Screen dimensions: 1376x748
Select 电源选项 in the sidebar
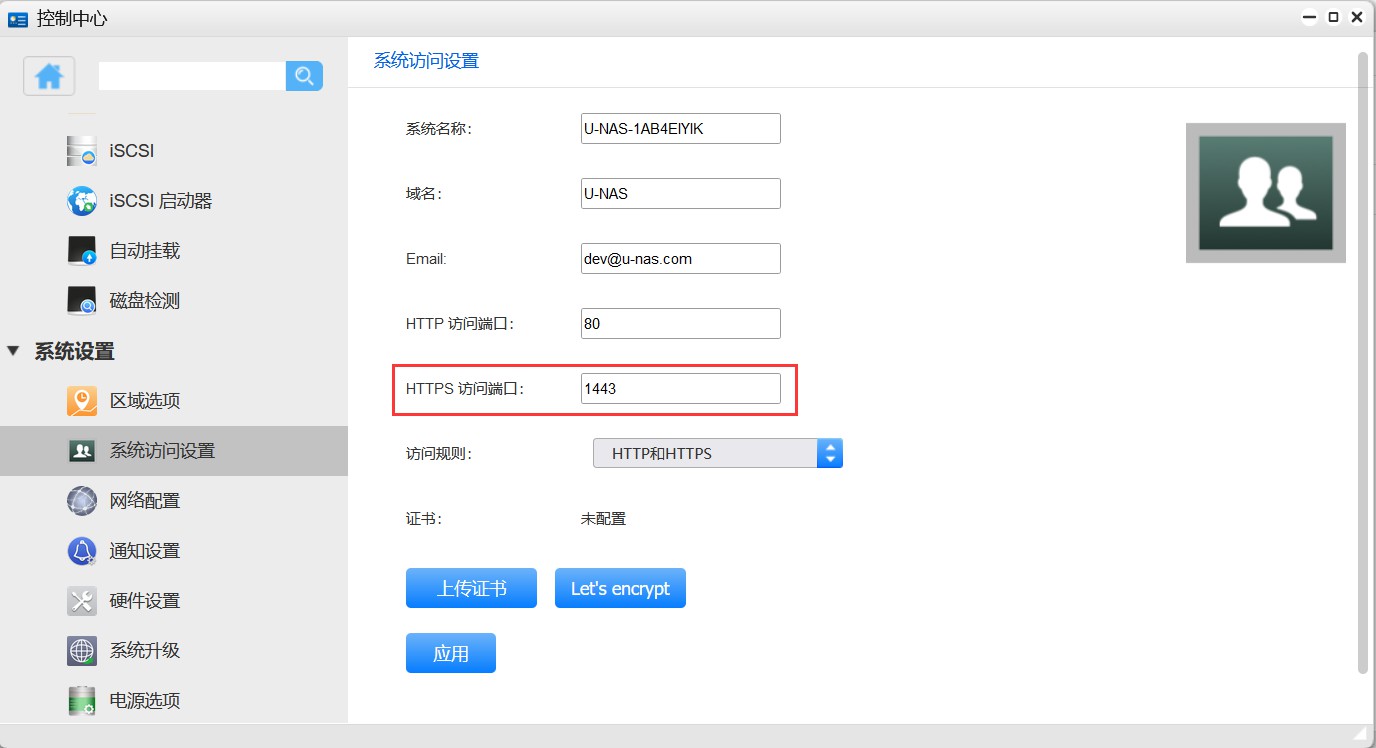144,701
